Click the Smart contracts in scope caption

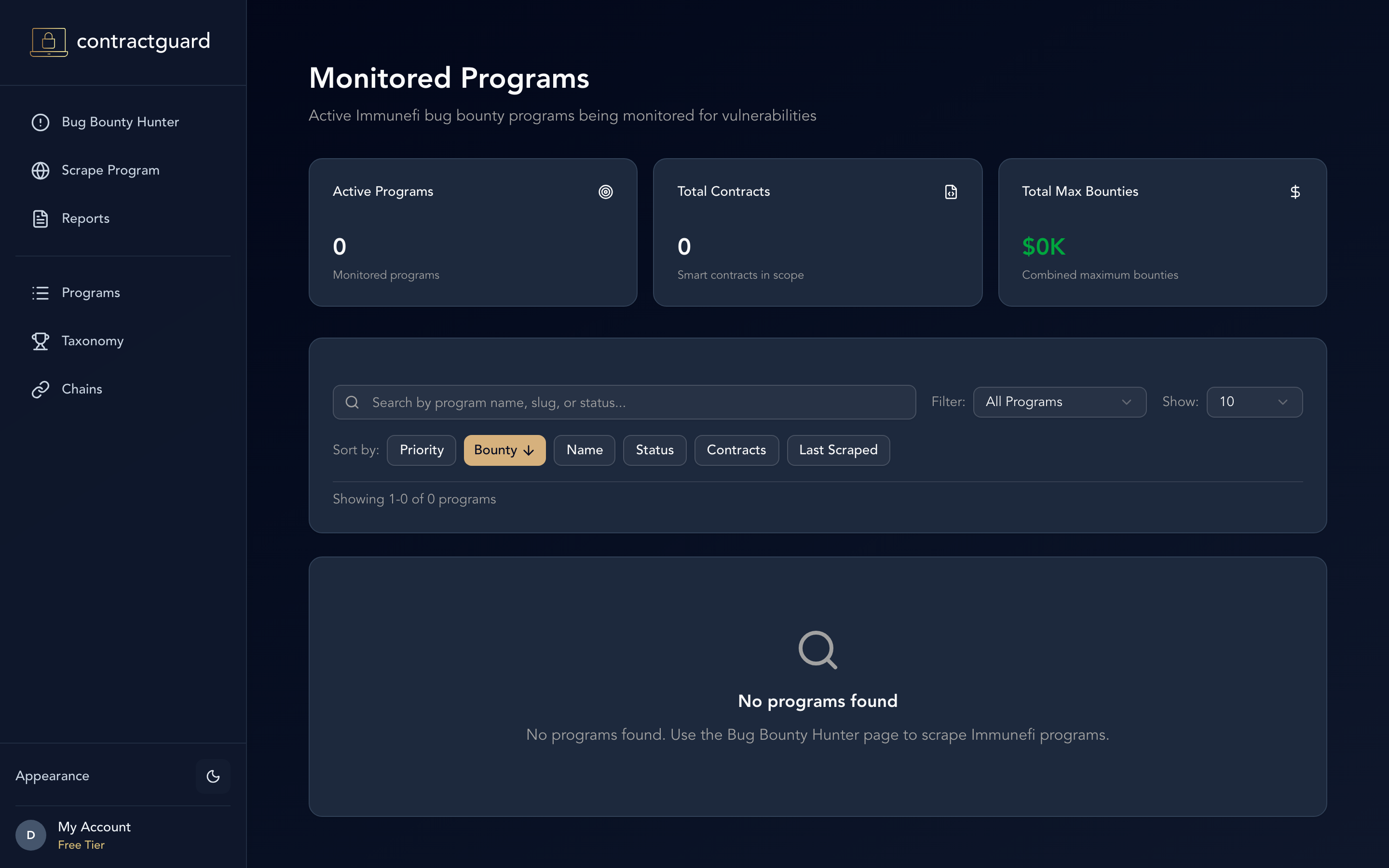click(740, 275)
